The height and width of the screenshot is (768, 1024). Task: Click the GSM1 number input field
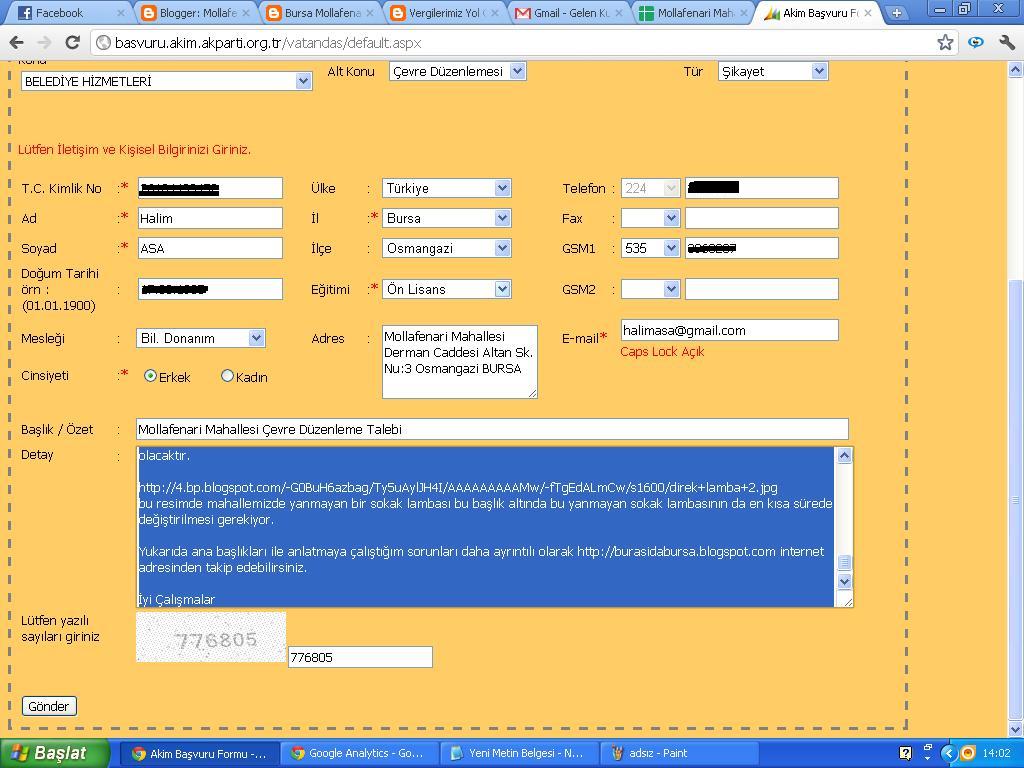(761, 248)
